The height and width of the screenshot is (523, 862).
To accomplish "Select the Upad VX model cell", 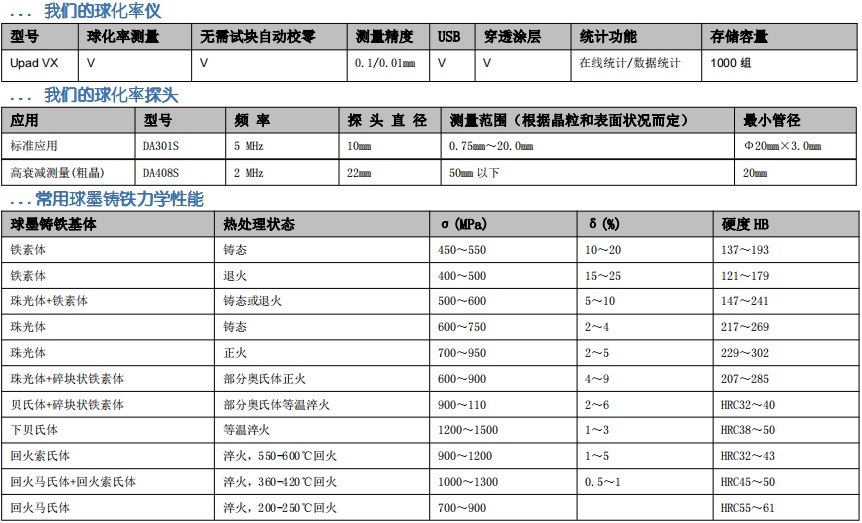I will pyautogui.click(x=34, y=63).
